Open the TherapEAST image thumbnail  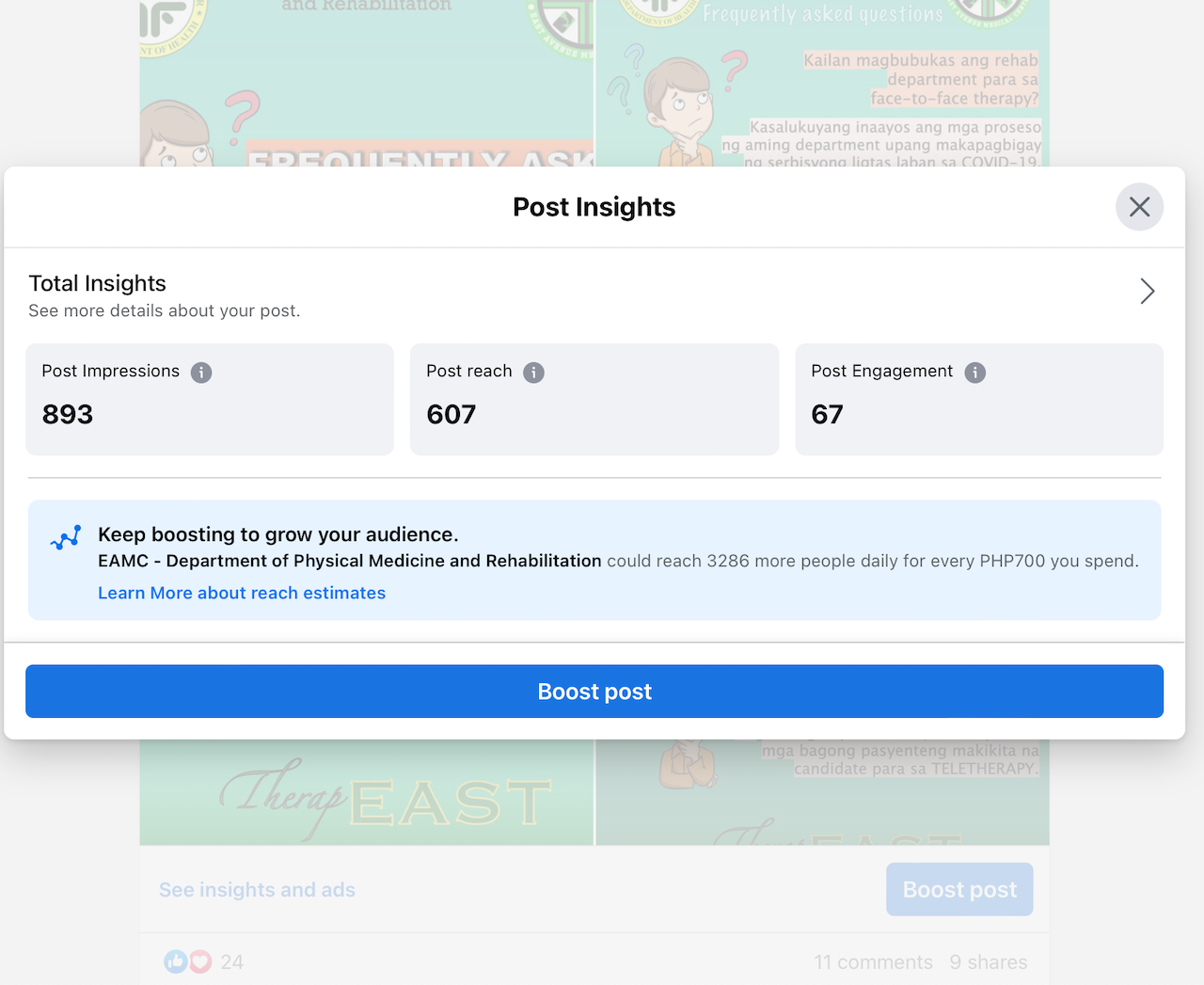(x=367, y=795)
